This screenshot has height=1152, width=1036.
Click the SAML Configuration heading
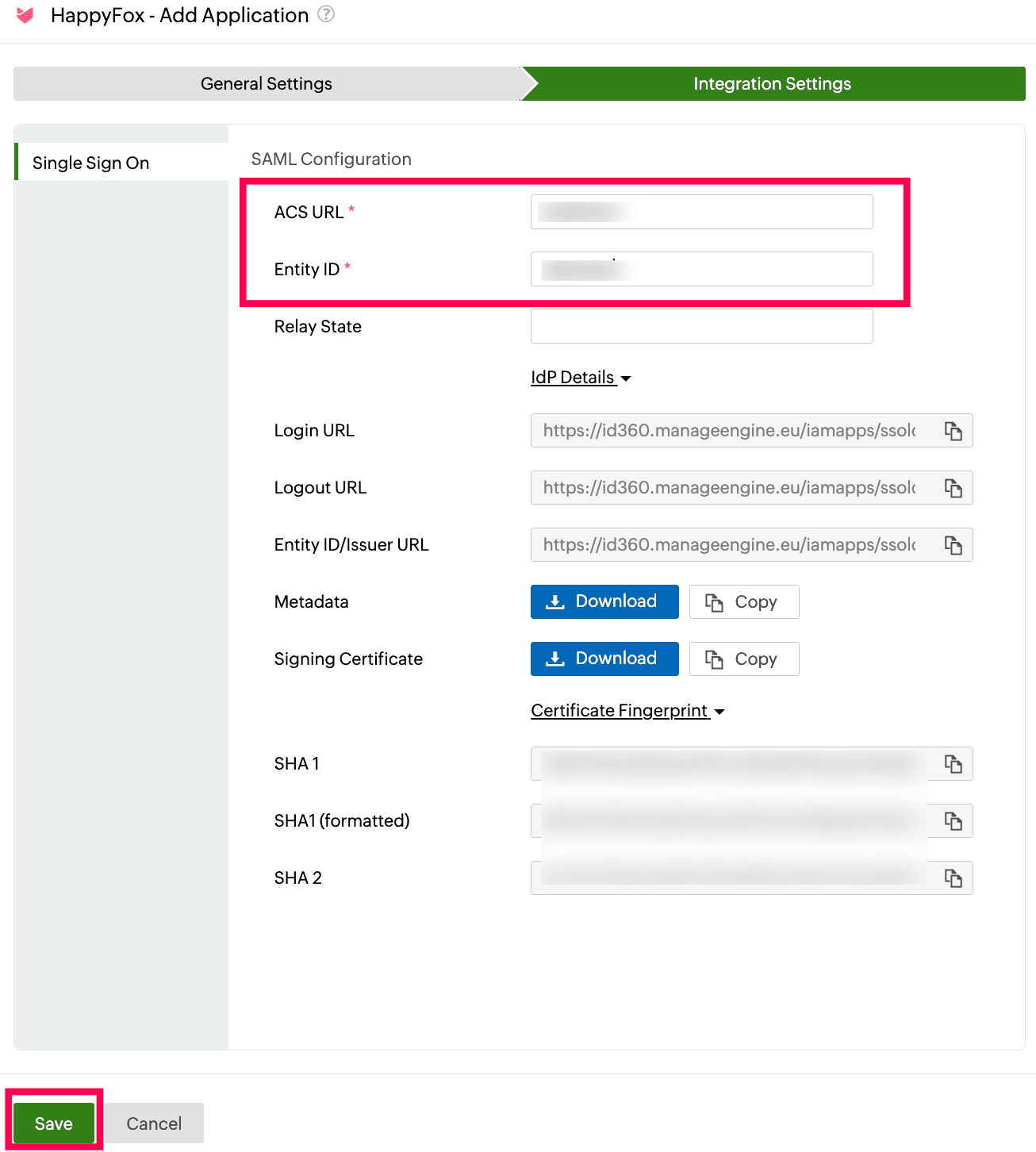point(332,159)
